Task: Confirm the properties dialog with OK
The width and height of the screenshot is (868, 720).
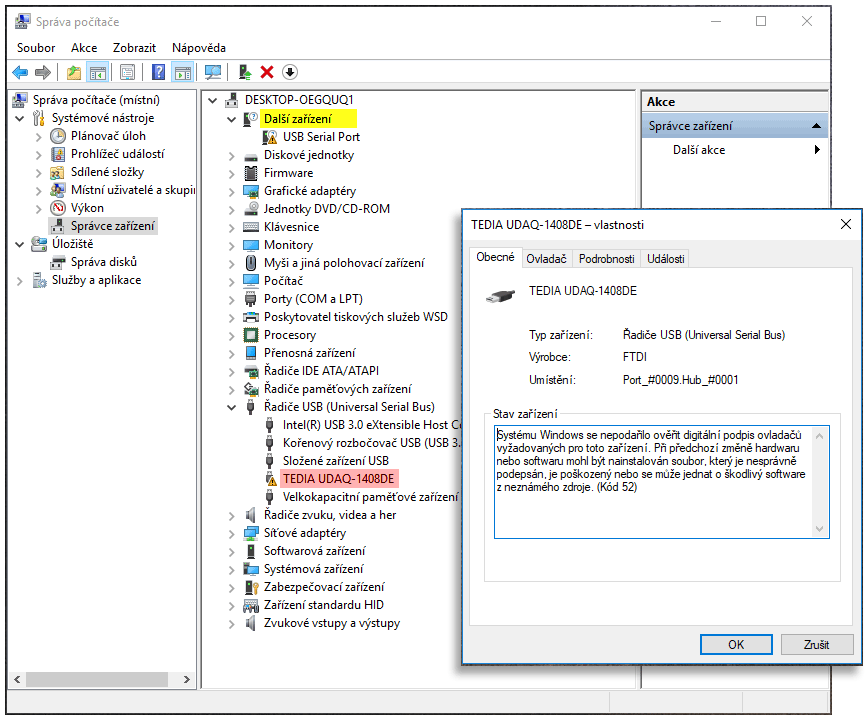Action: [x=736, y=645]
